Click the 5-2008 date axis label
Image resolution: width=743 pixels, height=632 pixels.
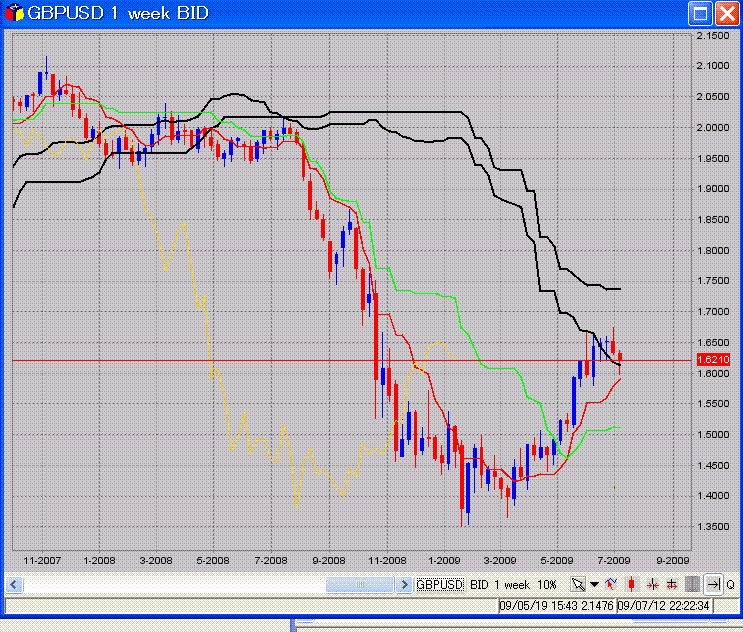tap(213, 560)
